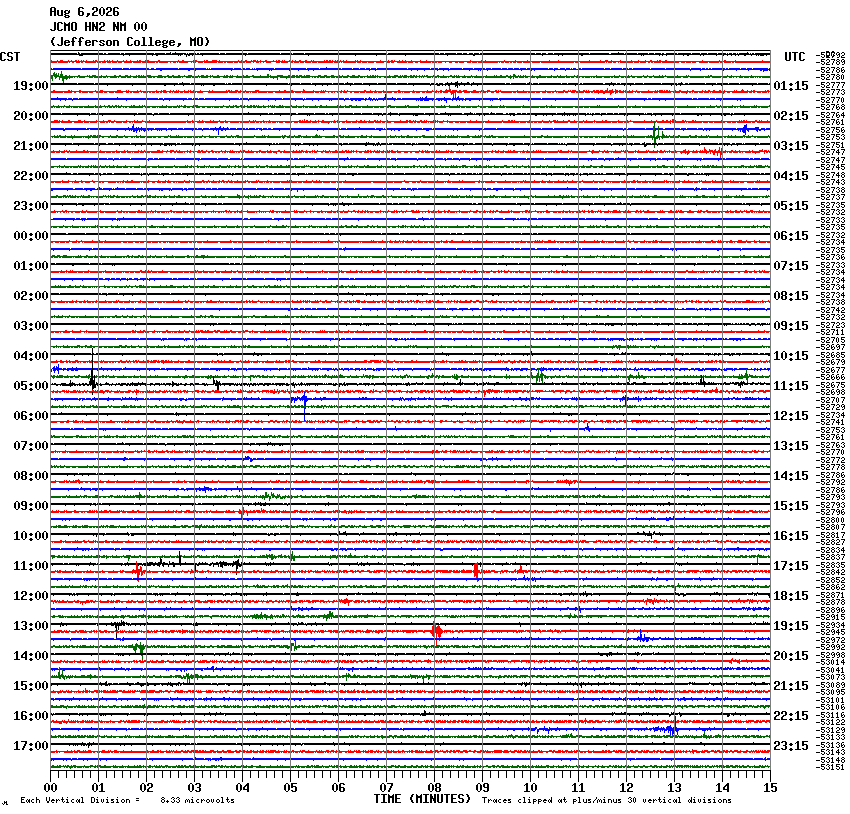Click the UTC column header
Screen dimensions: 850x814
tap(795, 57)
